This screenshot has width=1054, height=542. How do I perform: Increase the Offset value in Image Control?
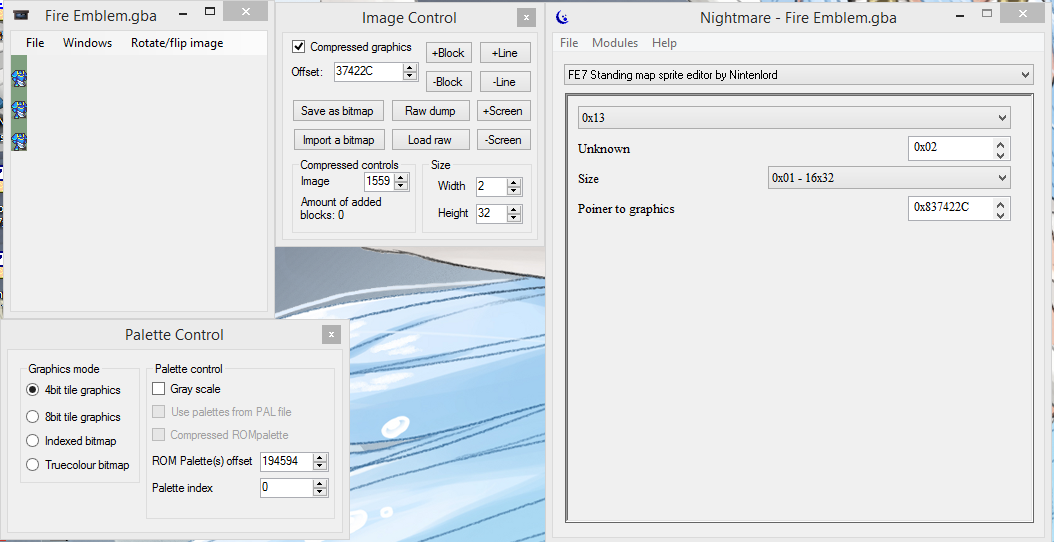coord(410,67)
